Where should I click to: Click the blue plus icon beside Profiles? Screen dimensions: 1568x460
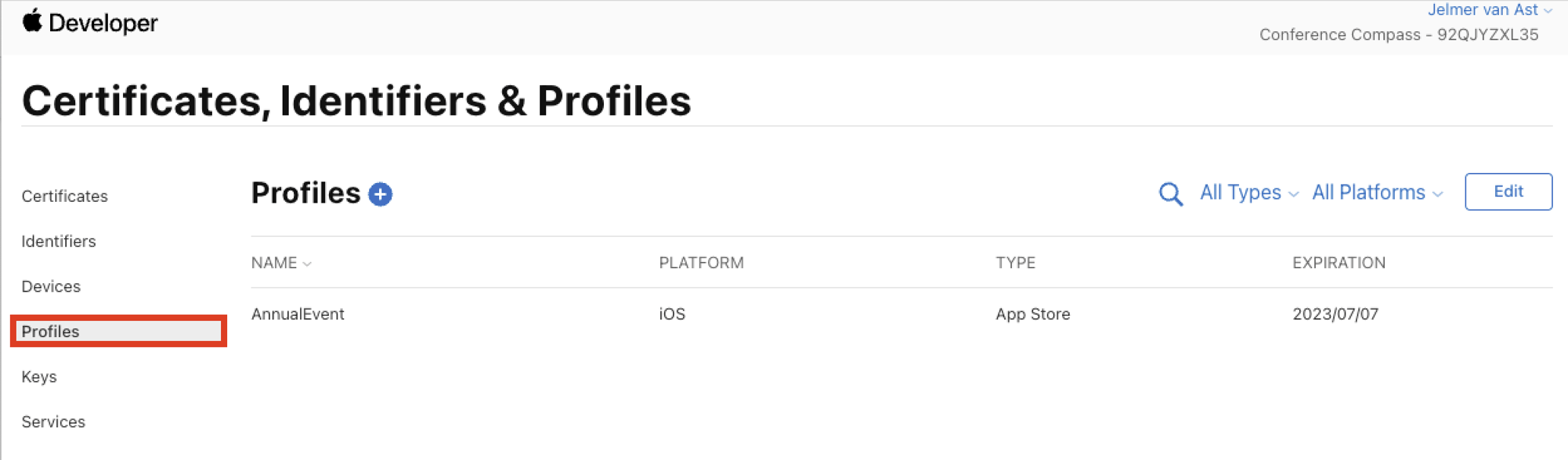[x=381, y=194]
